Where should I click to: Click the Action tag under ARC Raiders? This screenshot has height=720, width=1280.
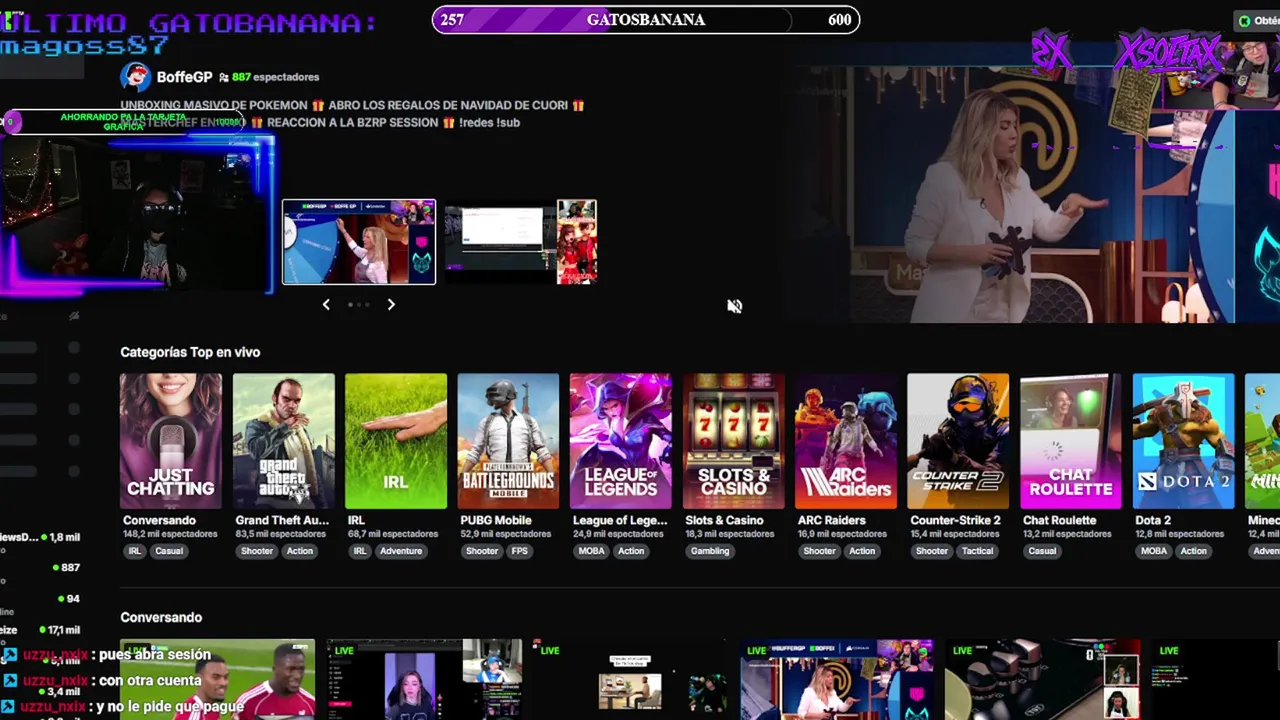[x=862, y=551]
